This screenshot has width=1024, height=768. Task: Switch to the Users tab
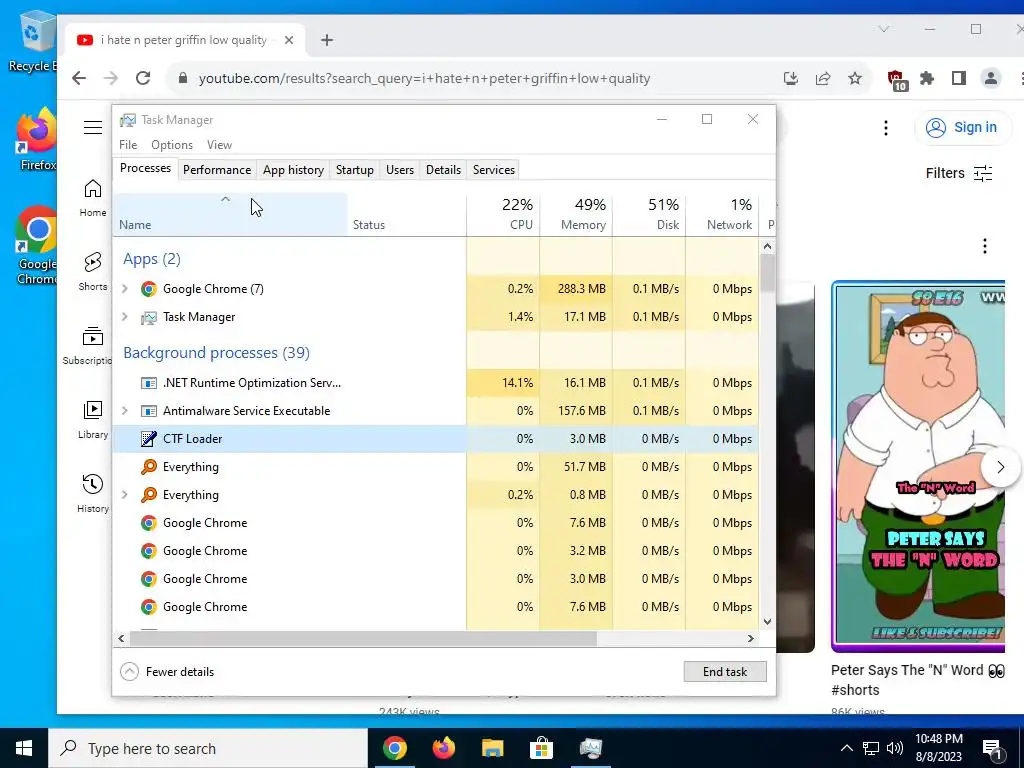point(400,170)
